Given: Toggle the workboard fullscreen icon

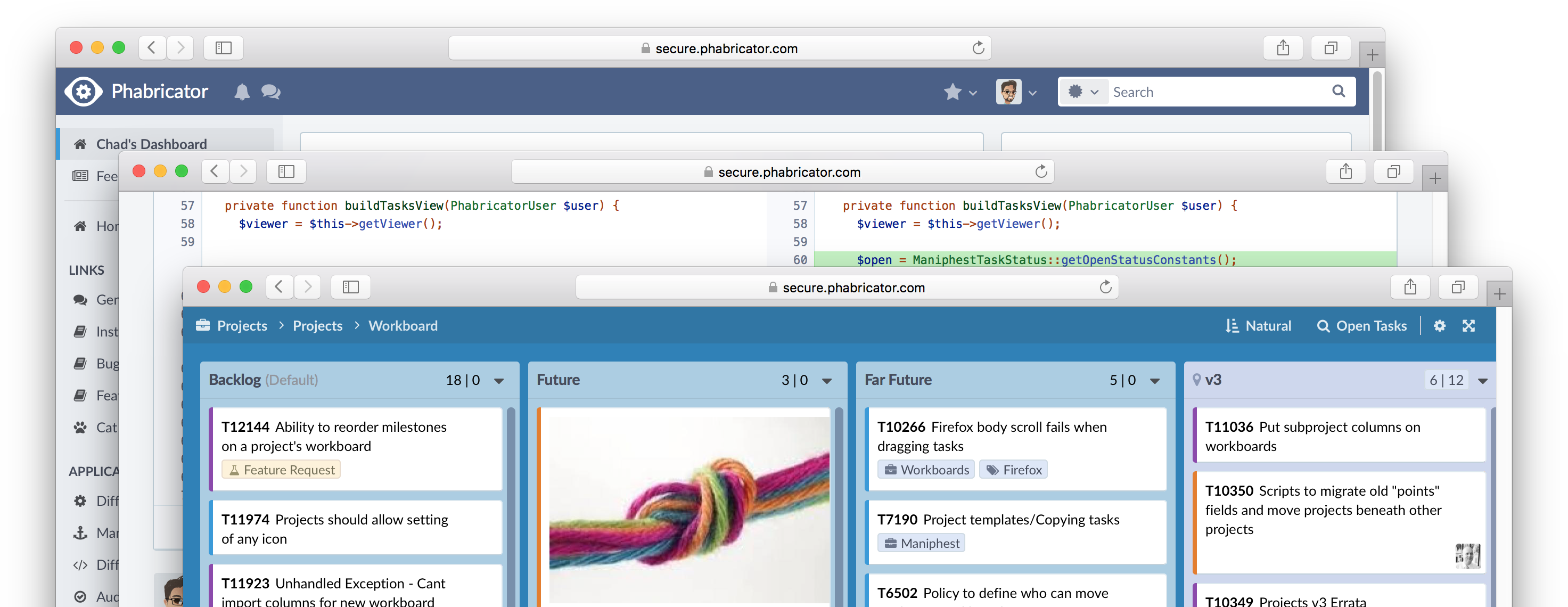Looking at the screenshot, I should click(1469, 326).
